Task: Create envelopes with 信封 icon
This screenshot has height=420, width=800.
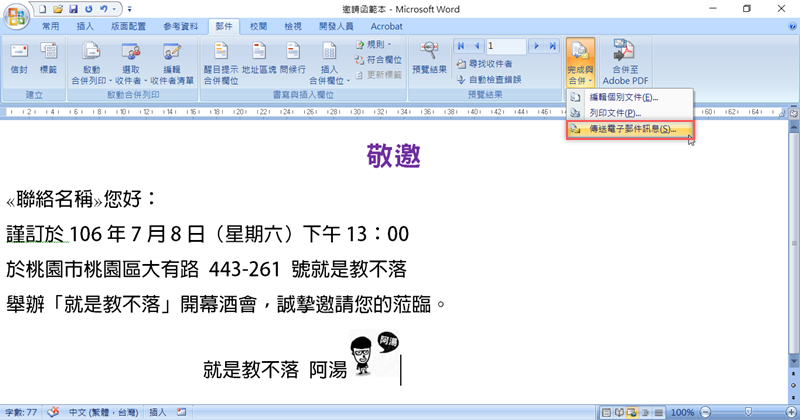Action: [19, 59]
